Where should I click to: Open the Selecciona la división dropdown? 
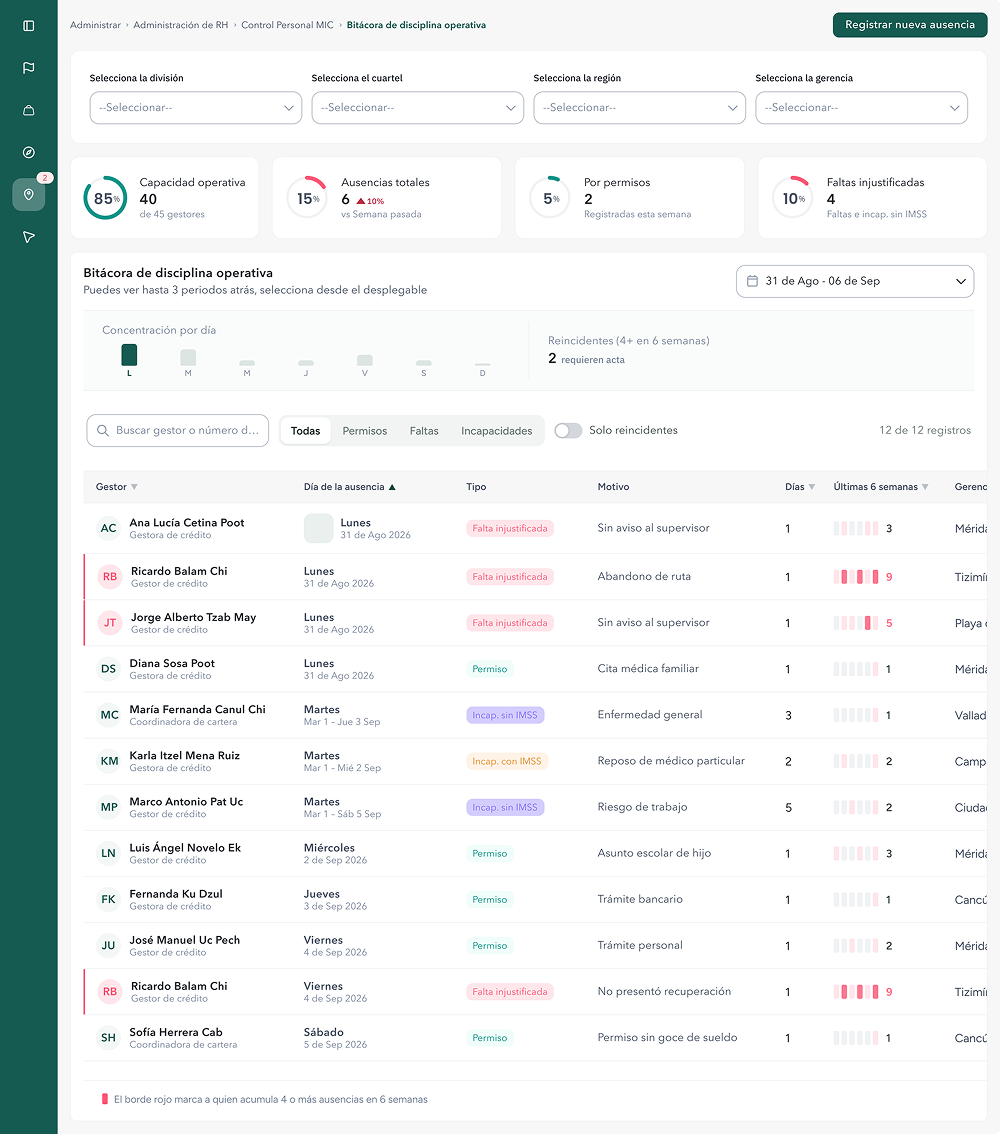[x=196, y=108]
